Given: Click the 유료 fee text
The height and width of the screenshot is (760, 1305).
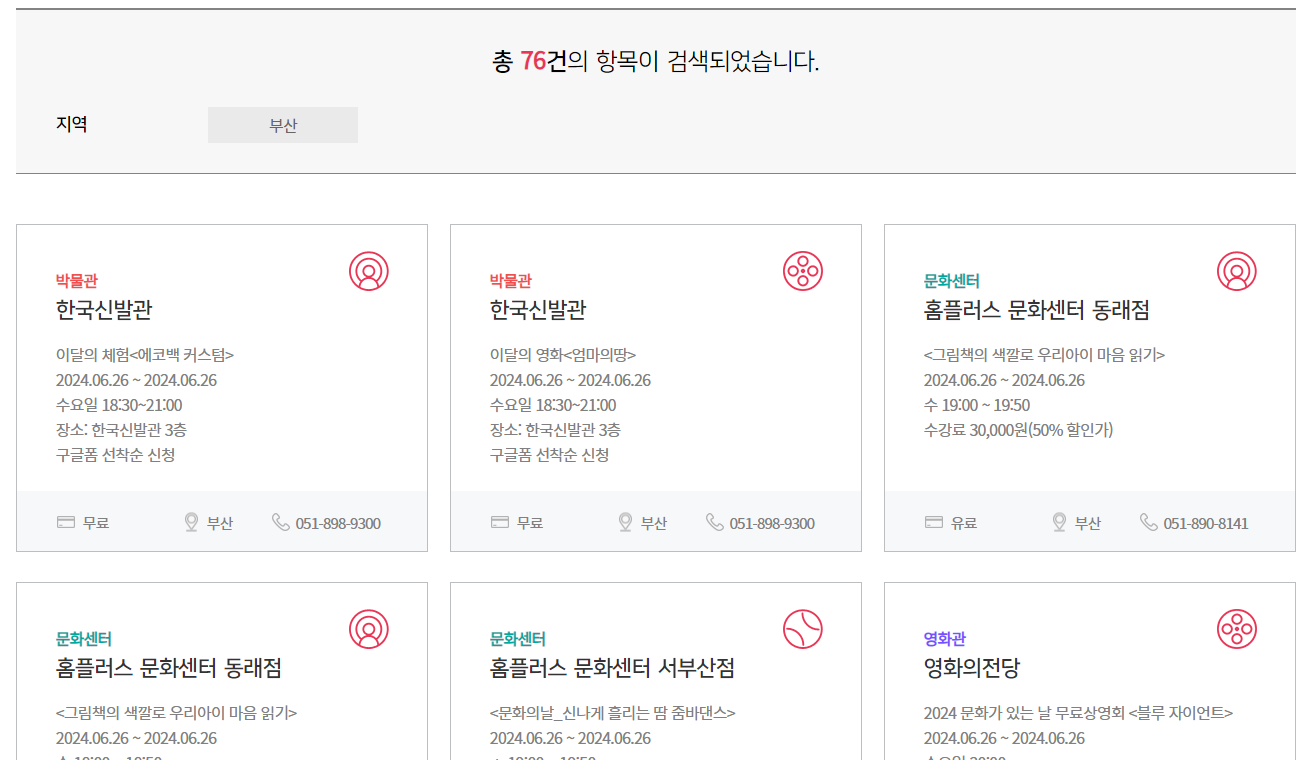Looking at the screenshot, I should pyautogui.click(x=964, y=523).
